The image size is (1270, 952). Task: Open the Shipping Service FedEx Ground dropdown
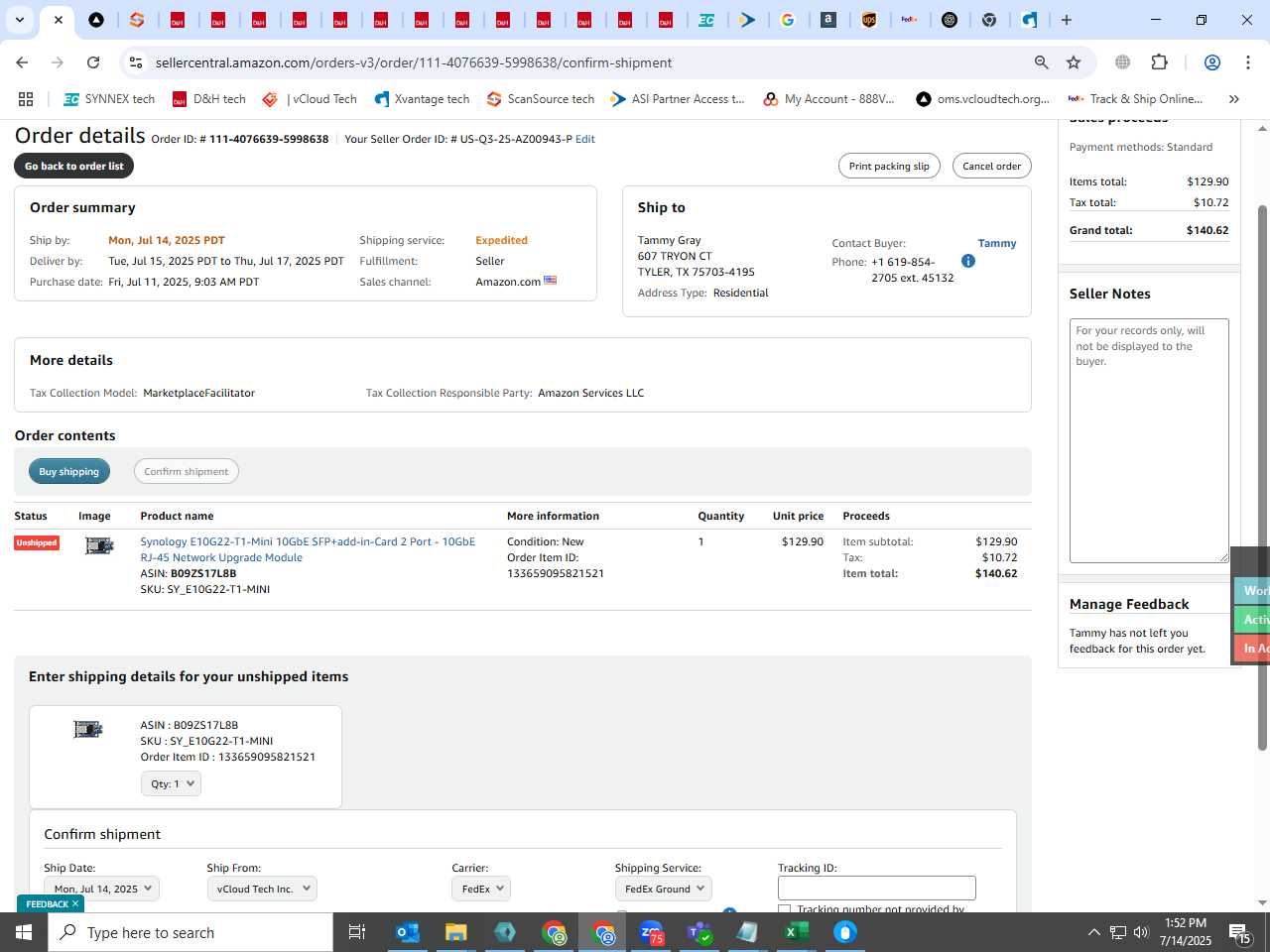(x=664, y=889)
